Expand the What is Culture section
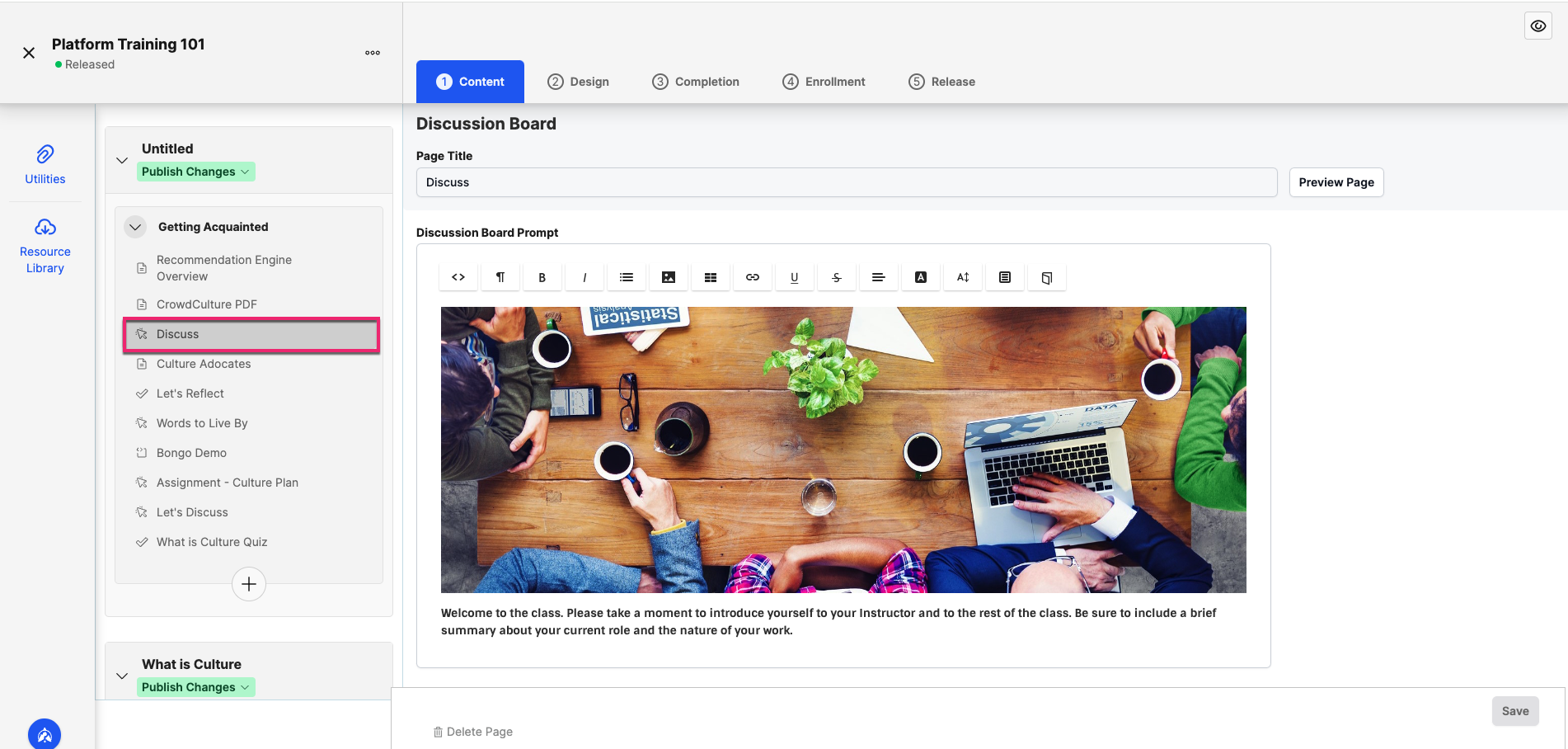This screenshot has height=749, width=1568. click(x=122, y=675)
